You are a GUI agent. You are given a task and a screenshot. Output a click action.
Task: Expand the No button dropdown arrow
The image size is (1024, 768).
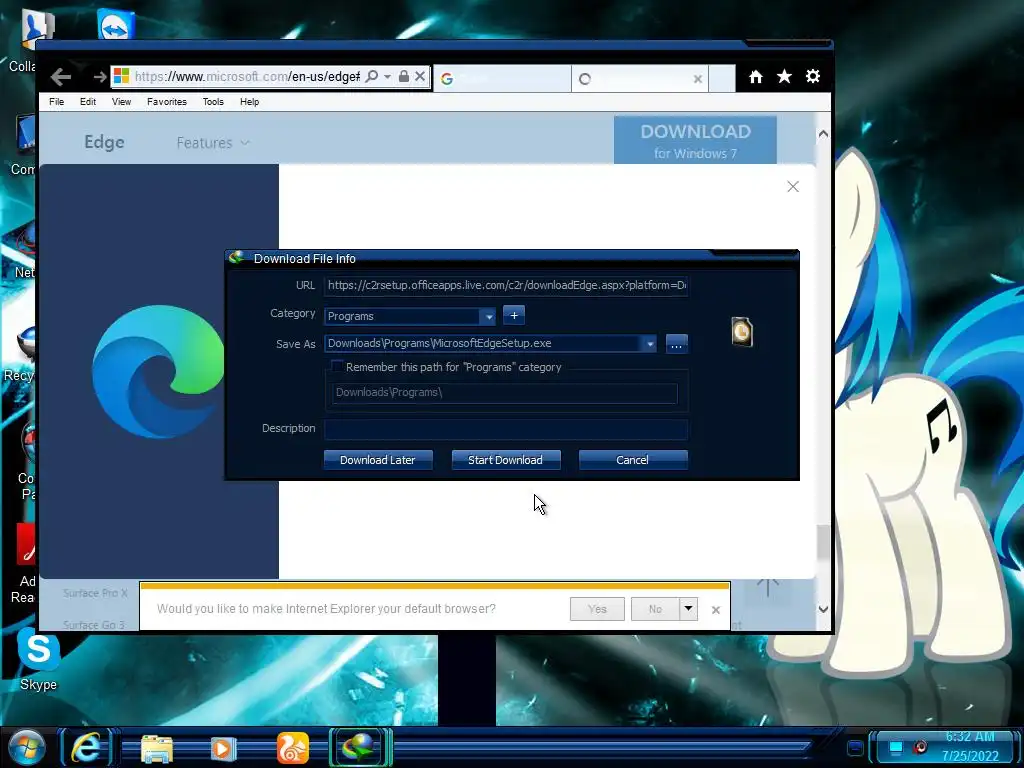coord(688,609)
